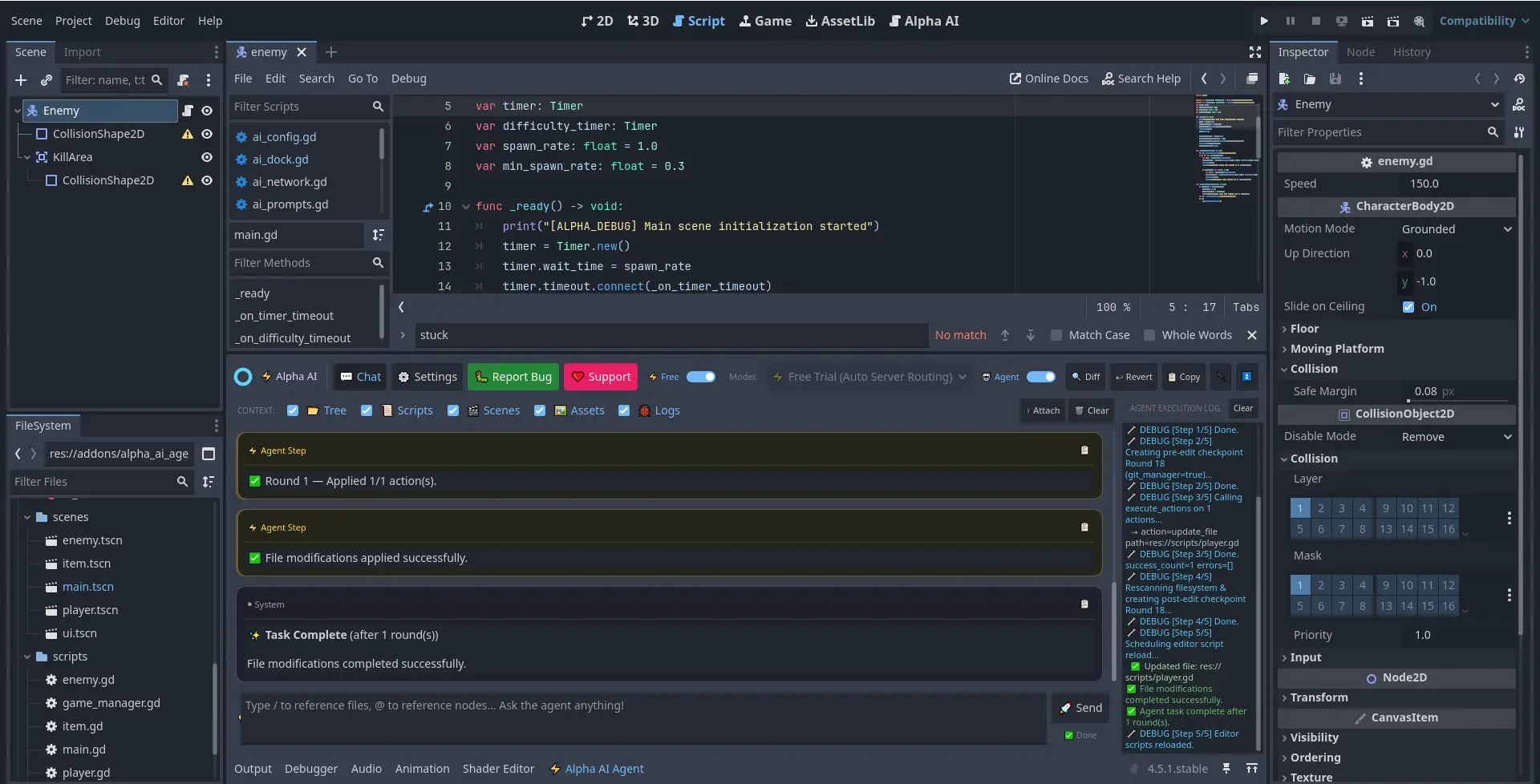Screen dimensions: 1540x784
Task: Click Support button
Action: (601, 377)
